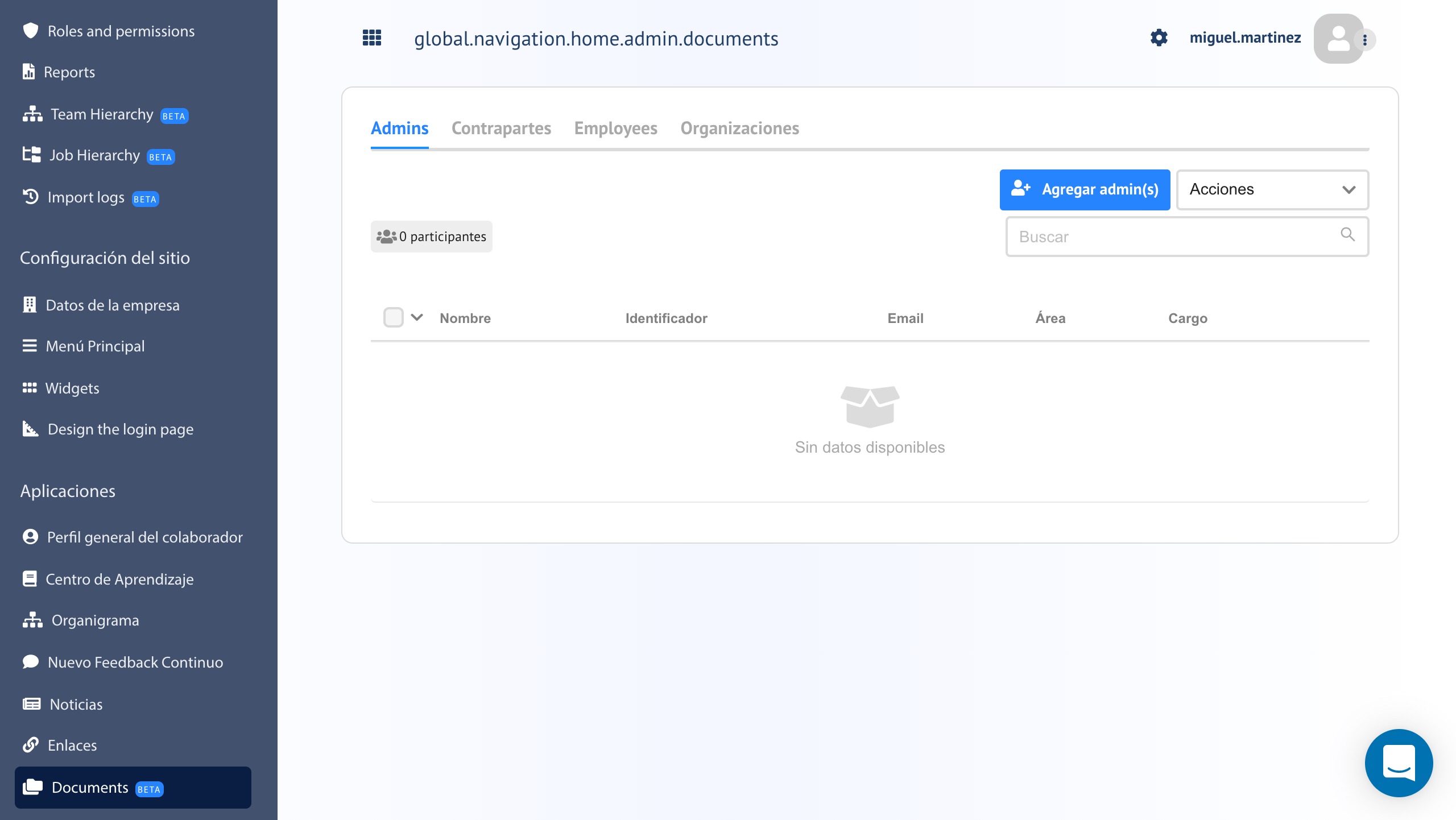Click the Email column header
1456x820 pixels.
(905, 318)
